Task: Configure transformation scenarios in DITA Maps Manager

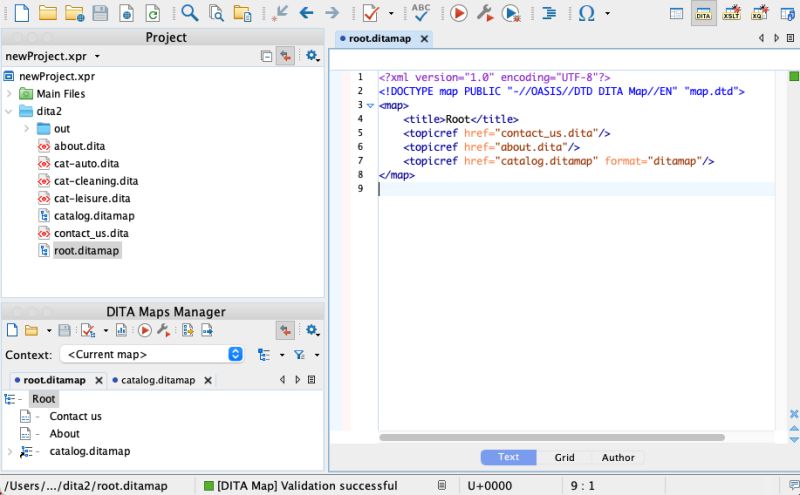Action: point(164,331)
